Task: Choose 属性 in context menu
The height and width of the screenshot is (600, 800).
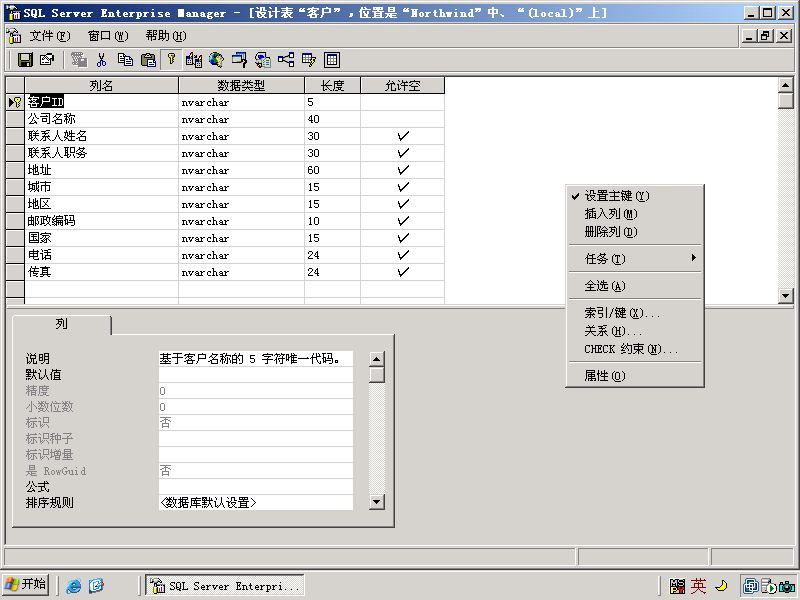Action: click(635, 376)
